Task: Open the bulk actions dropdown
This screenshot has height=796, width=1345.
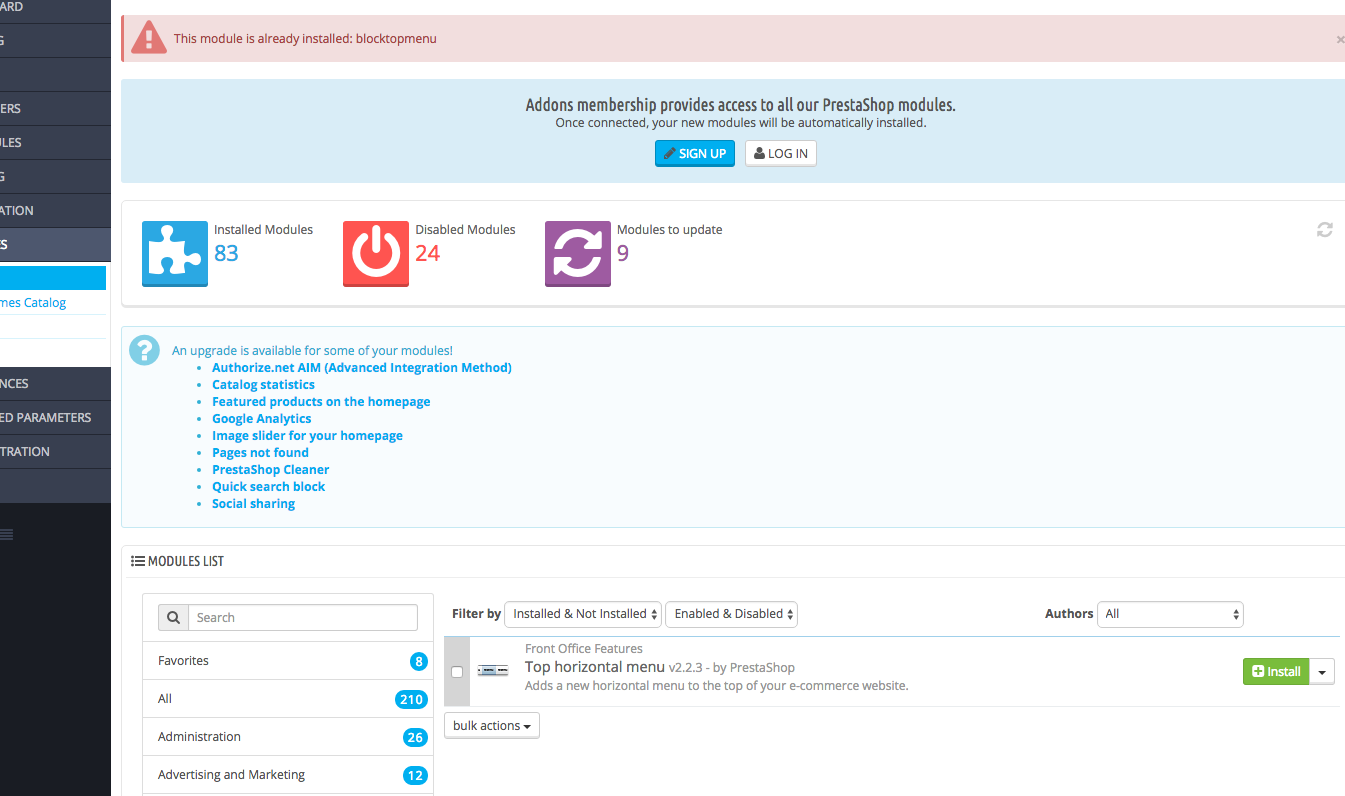Action: (492, 725)
